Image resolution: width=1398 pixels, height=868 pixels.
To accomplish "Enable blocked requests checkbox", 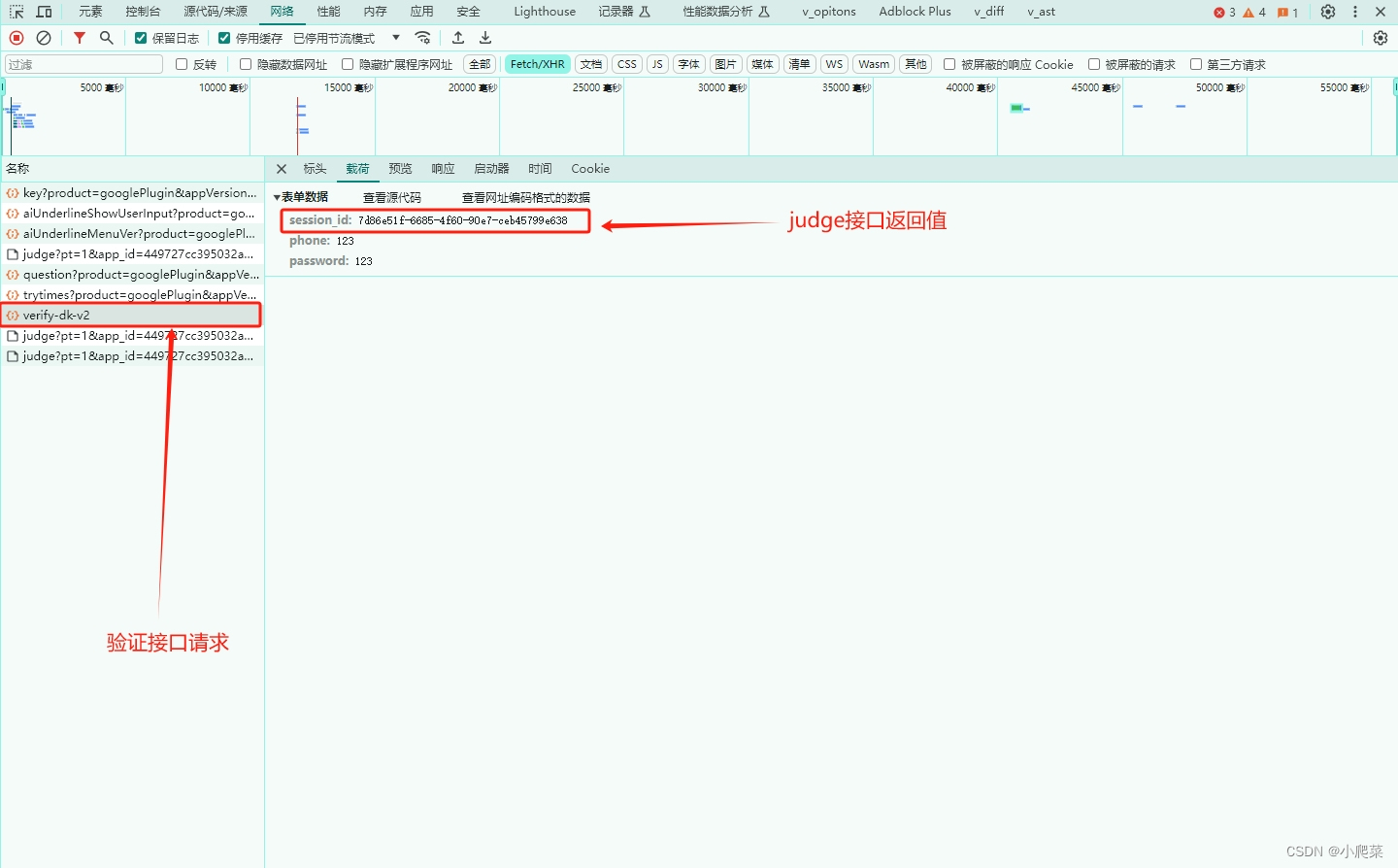I will point(1094,64).
